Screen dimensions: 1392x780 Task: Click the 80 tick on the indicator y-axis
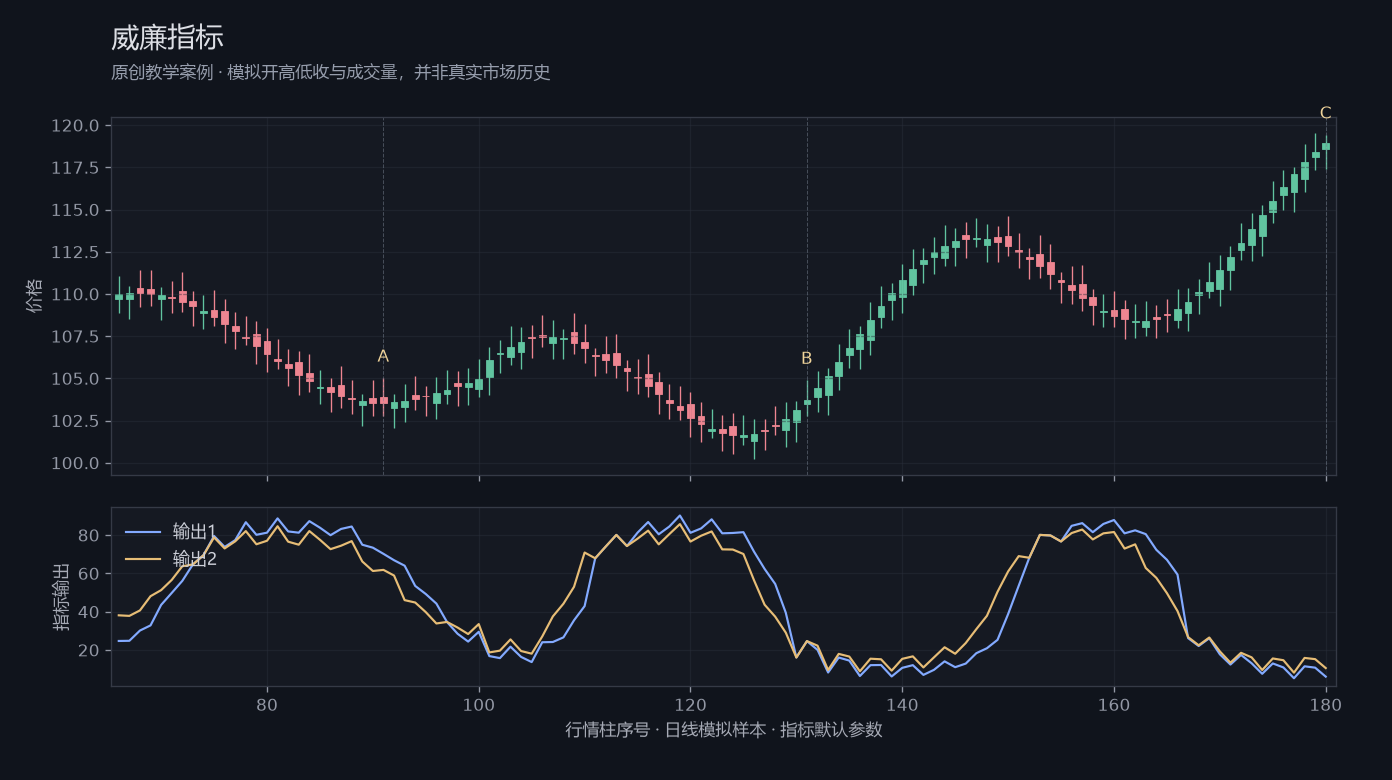pyautogui.click(x=89, y=536)
